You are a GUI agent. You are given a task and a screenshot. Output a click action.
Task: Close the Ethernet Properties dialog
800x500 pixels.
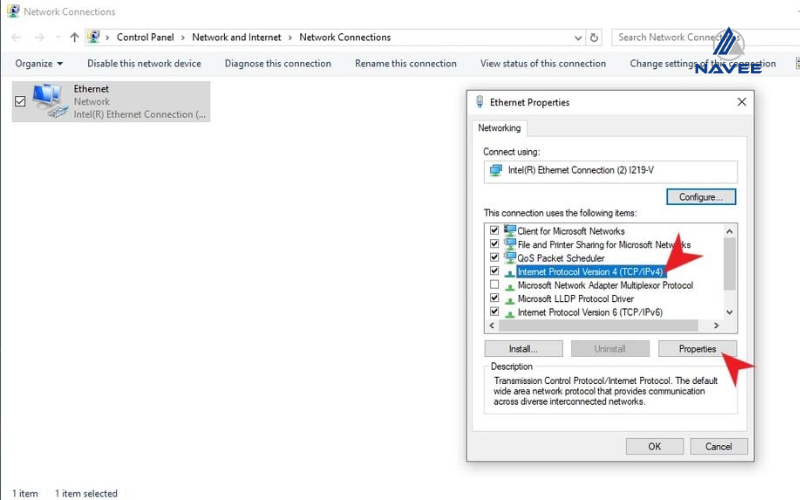pyautogui.click(x=741, y=102)
